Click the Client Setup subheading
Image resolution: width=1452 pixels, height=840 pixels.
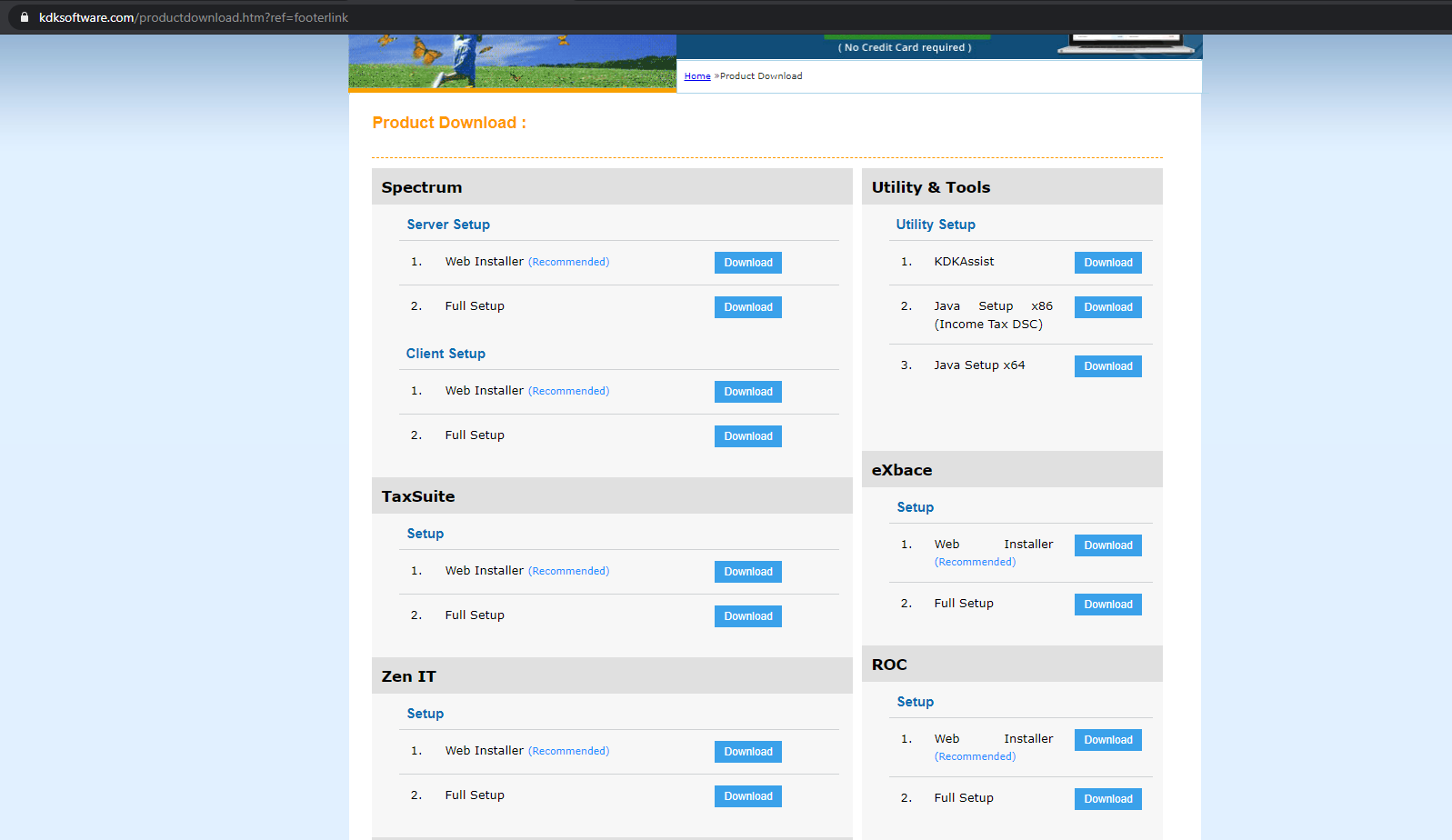tap(446, 354)
